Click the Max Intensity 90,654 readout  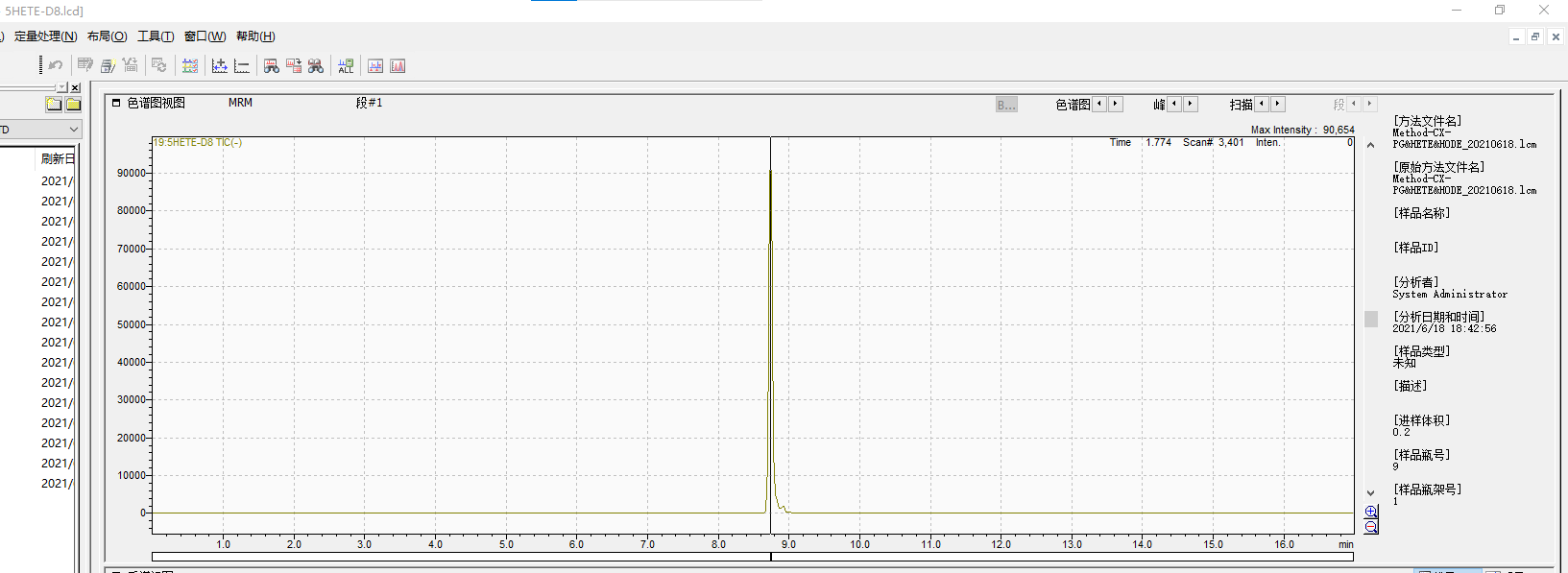point(1302,130)
